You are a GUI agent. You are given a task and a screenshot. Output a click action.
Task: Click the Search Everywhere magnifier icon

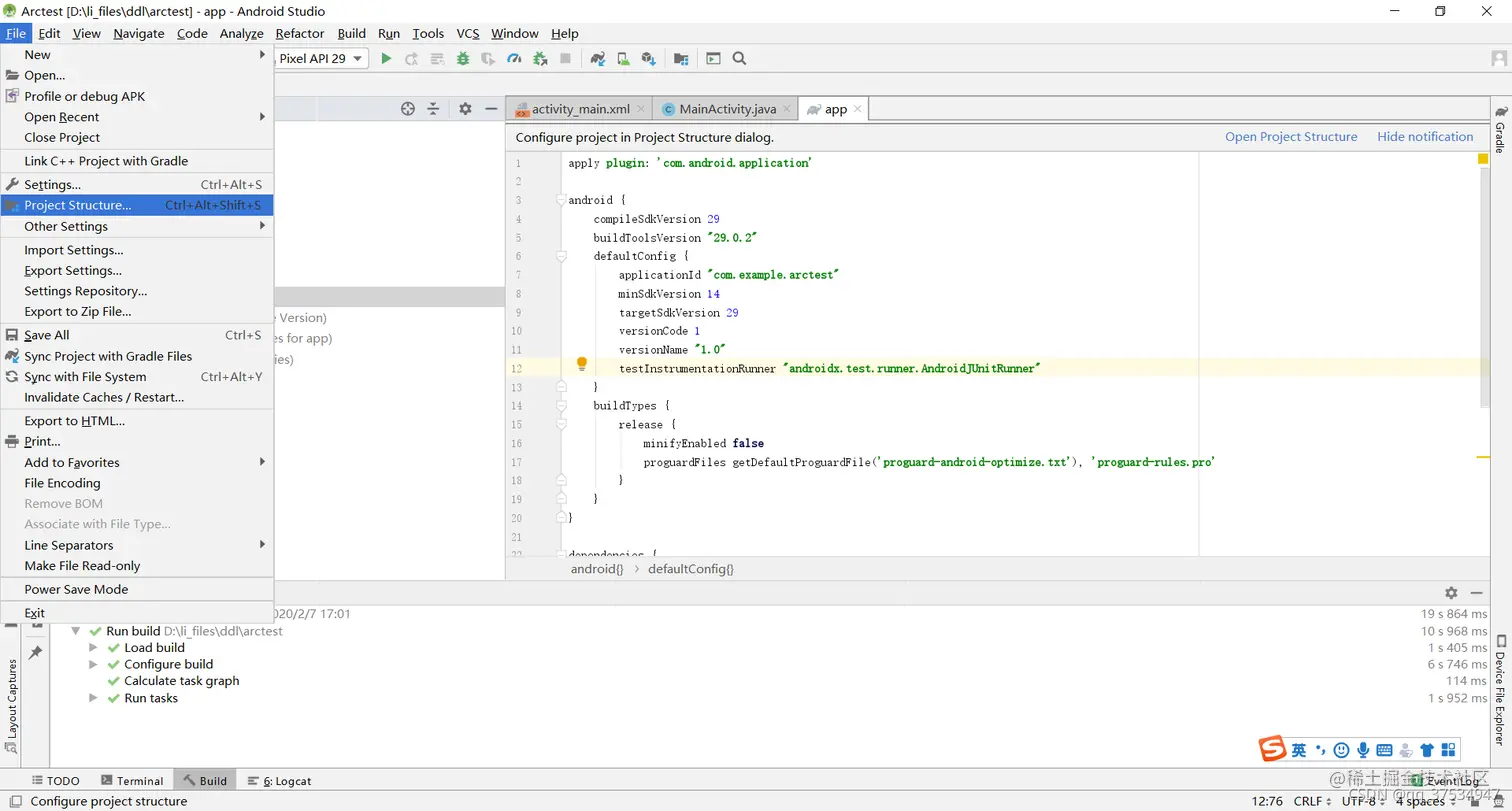(739, 59)
